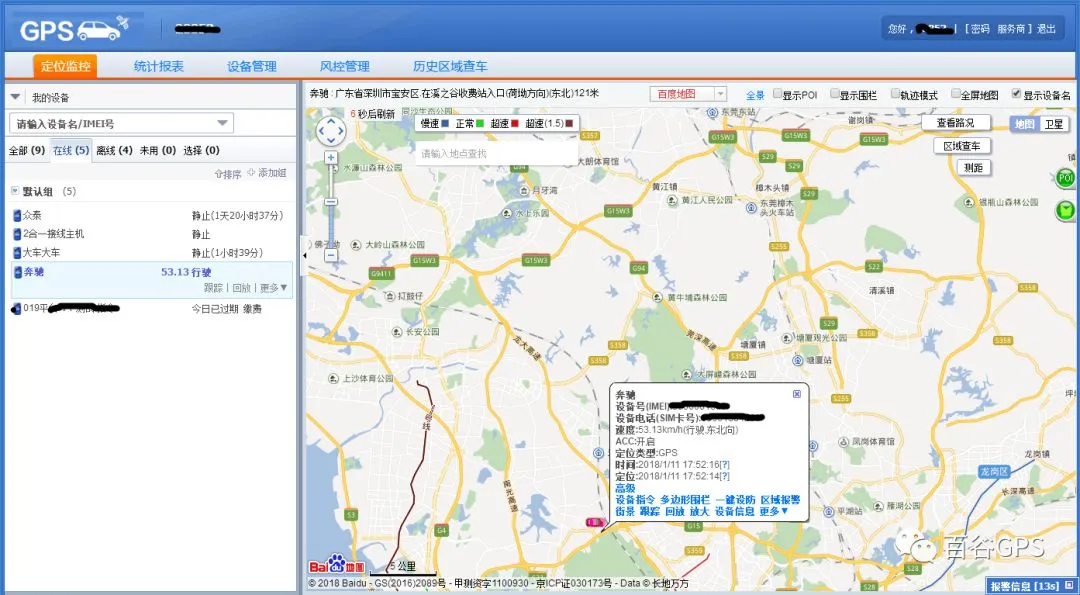Click the 测距 measure button

pyautogui.click(x=973, y=167)
